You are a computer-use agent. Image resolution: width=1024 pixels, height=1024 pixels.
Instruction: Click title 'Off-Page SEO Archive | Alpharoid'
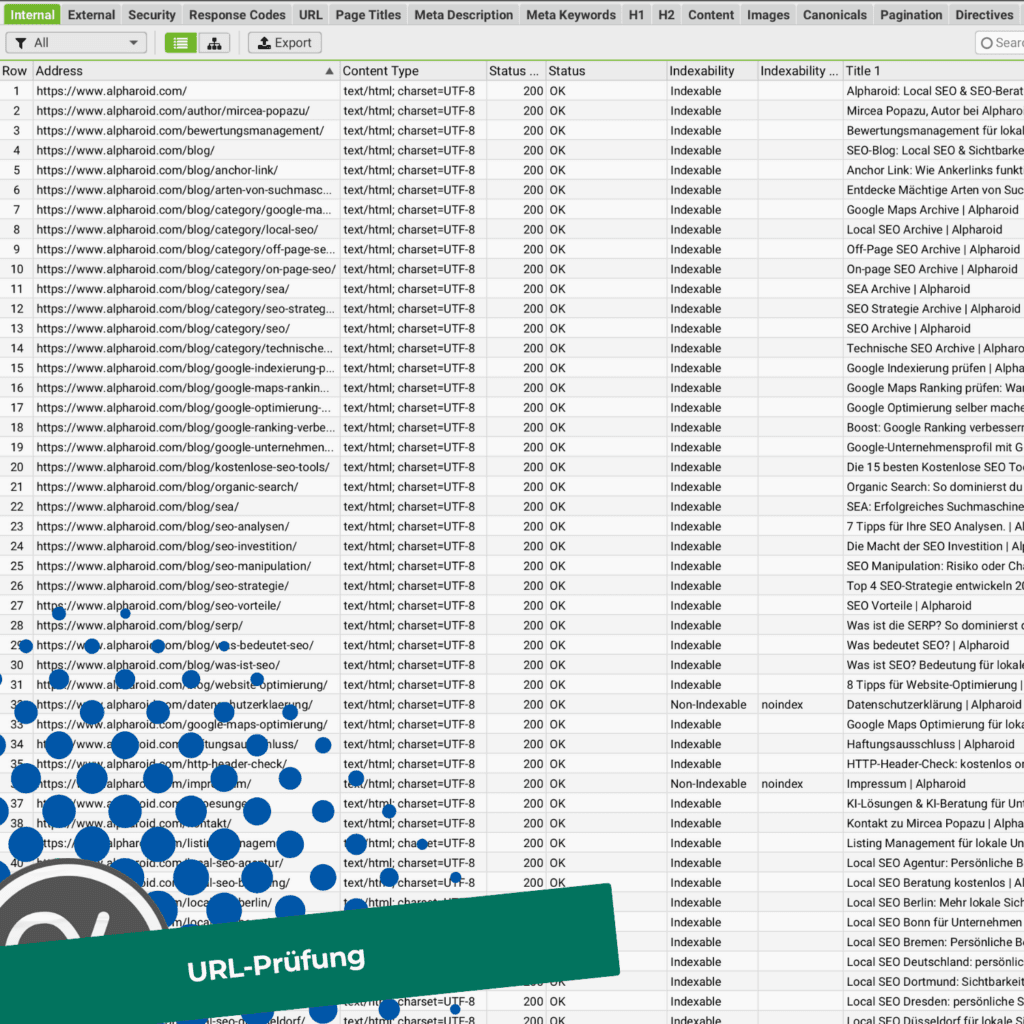coord(933,249)
